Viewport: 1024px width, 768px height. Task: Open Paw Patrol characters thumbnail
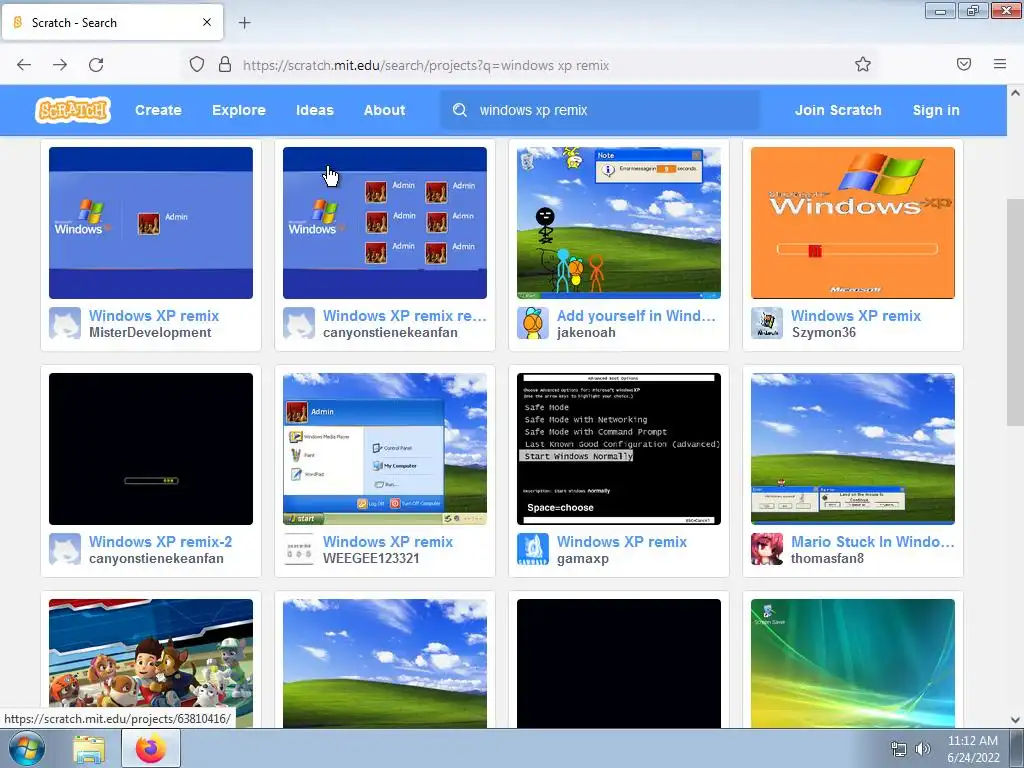(x=151, y=663)
